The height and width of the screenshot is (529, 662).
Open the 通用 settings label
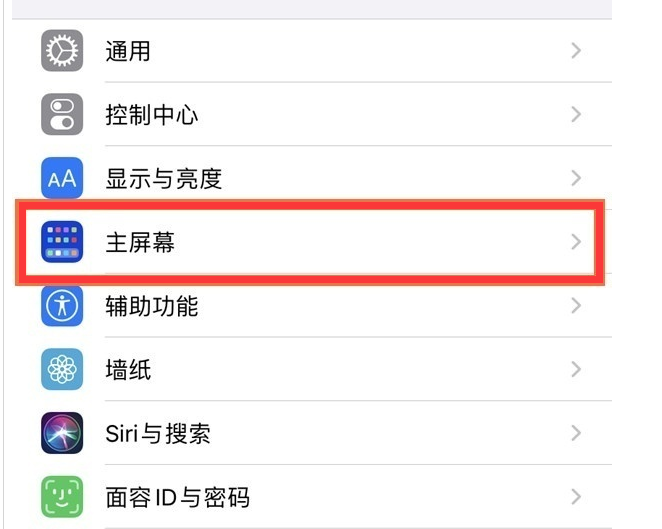[x=128, y=51]
